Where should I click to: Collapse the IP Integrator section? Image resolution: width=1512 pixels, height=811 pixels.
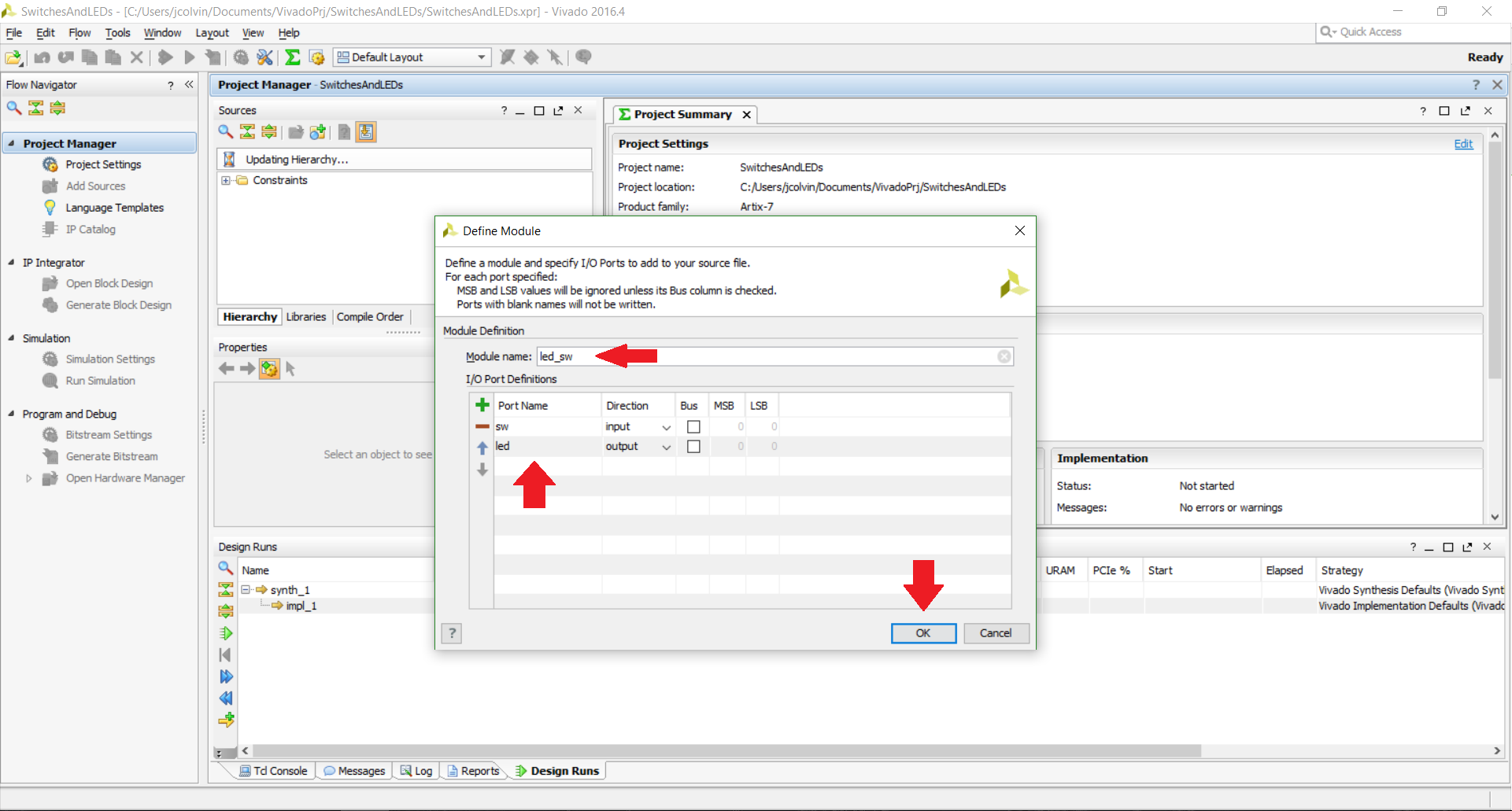[11, 262]
